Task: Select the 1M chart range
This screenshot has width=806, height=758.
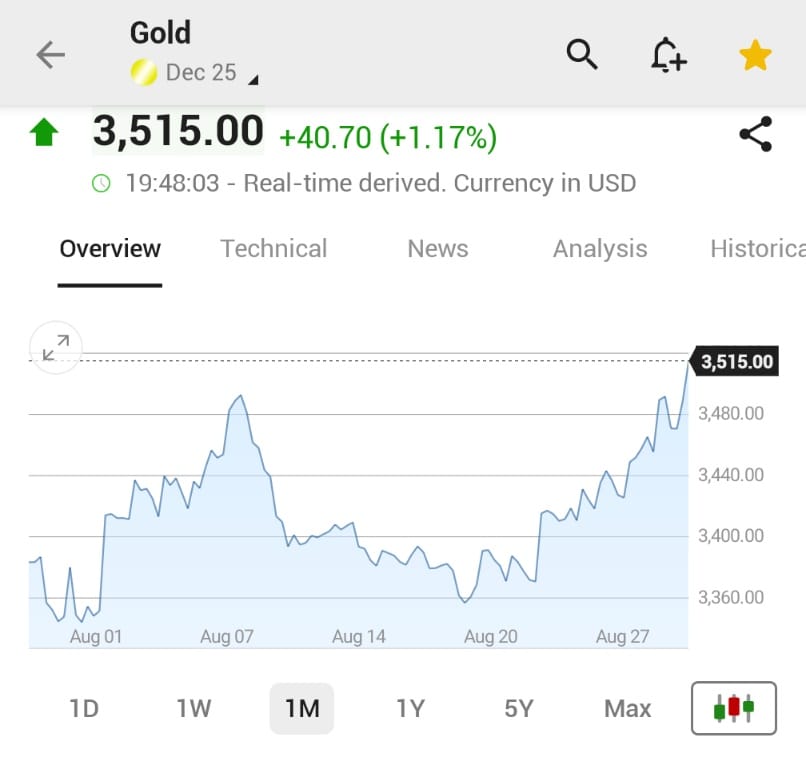Action: click(x=302, y=709)
